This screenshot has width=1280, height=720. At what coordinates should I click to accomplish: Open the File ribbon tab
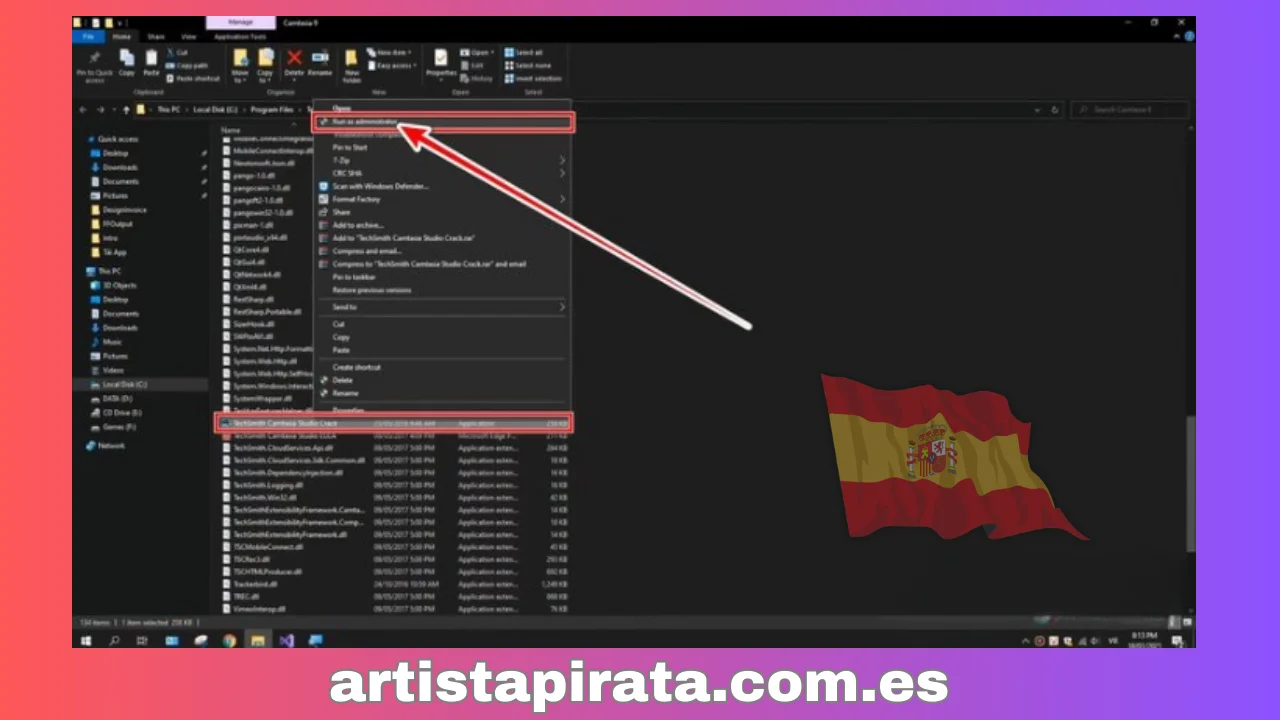point(87,36)
